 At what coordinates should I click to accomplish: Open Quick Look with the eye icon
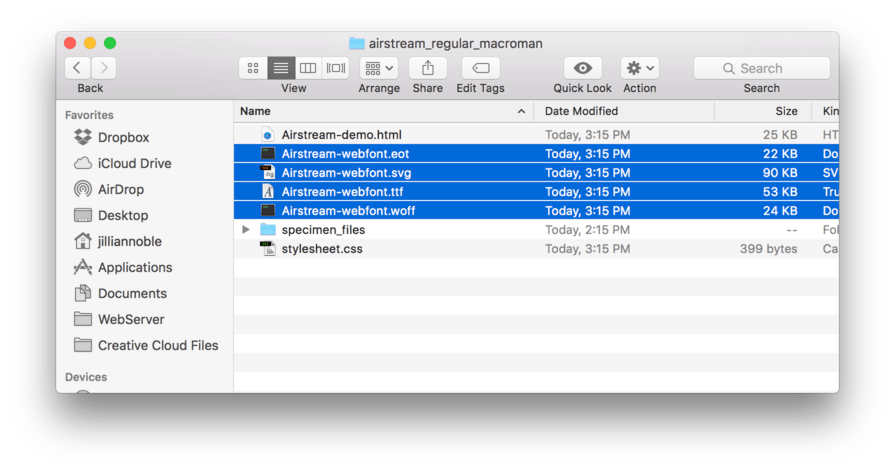point(582,68)
